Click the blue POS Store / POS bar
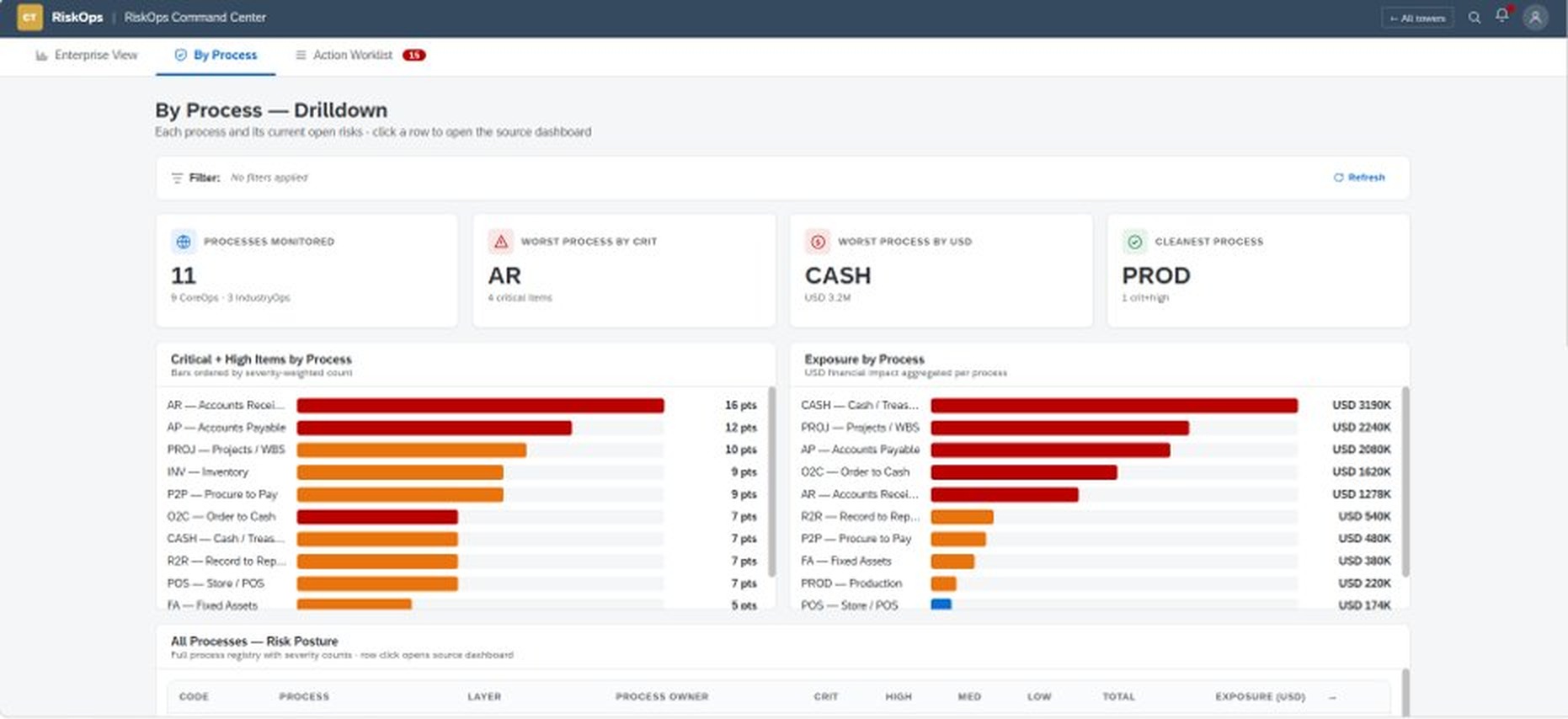Viewport: 1568px width, 719px height. click(x=941, y=604)
